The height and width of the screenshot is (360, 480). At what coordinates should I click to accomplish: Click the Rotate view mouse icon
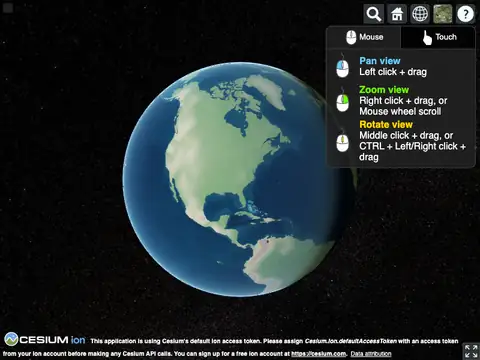342,141
